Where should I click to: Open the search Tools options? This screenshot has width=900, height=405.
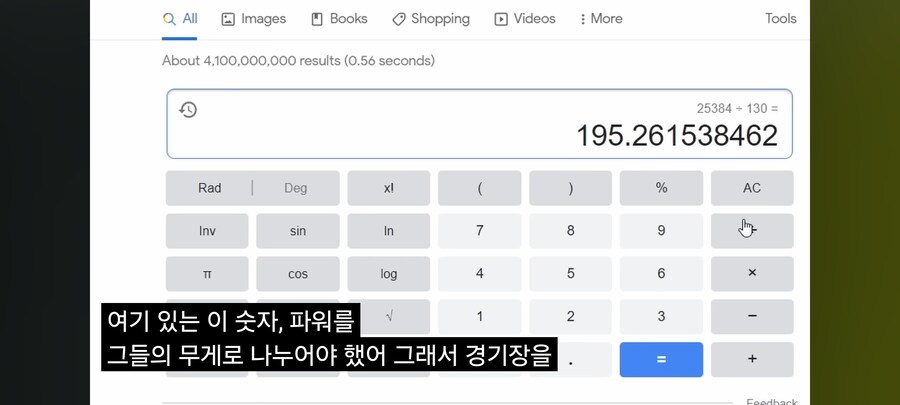coord(780,19)
